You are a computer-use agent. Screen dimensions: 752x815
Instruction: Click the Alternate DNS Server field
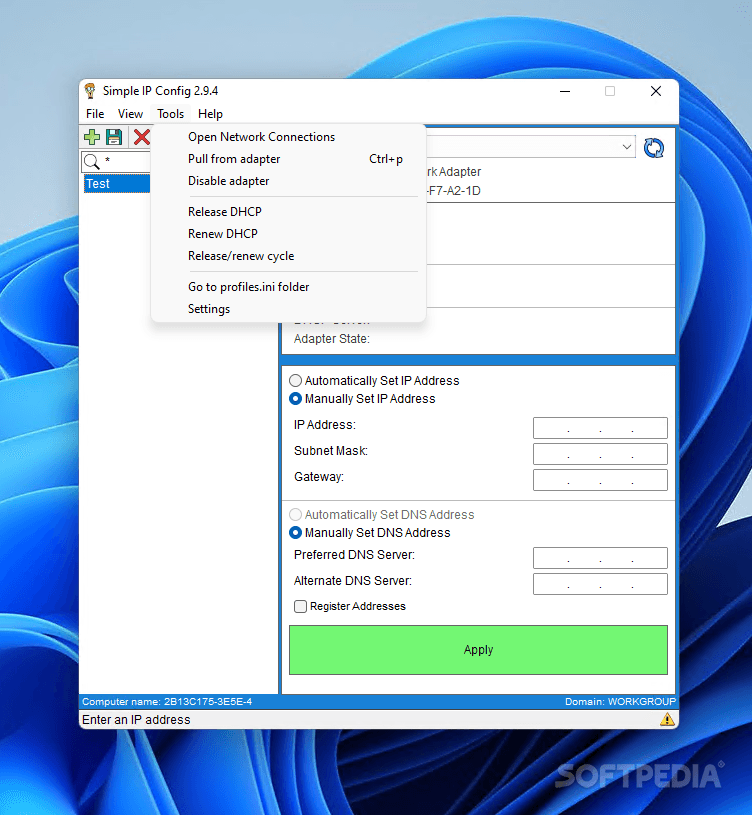tap(600, 584)
